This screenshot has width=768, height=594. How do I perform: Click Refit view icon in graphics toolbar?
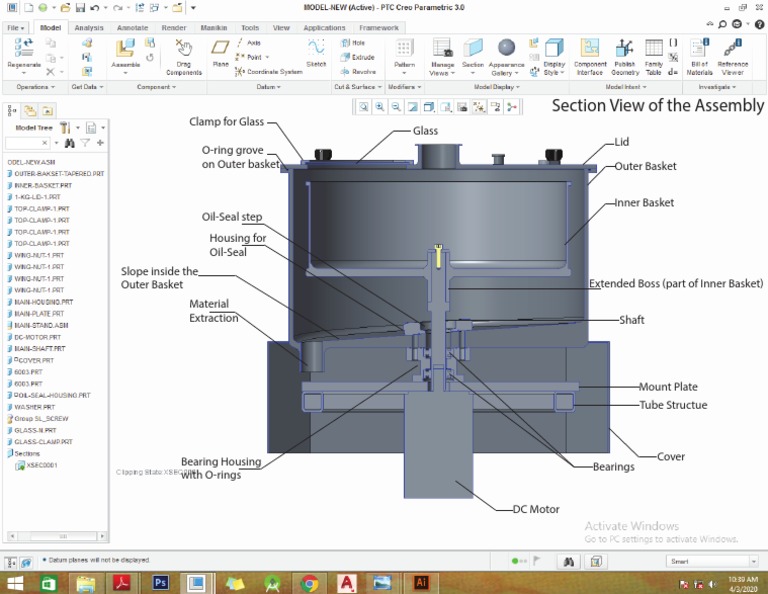[x=363, y=107]
